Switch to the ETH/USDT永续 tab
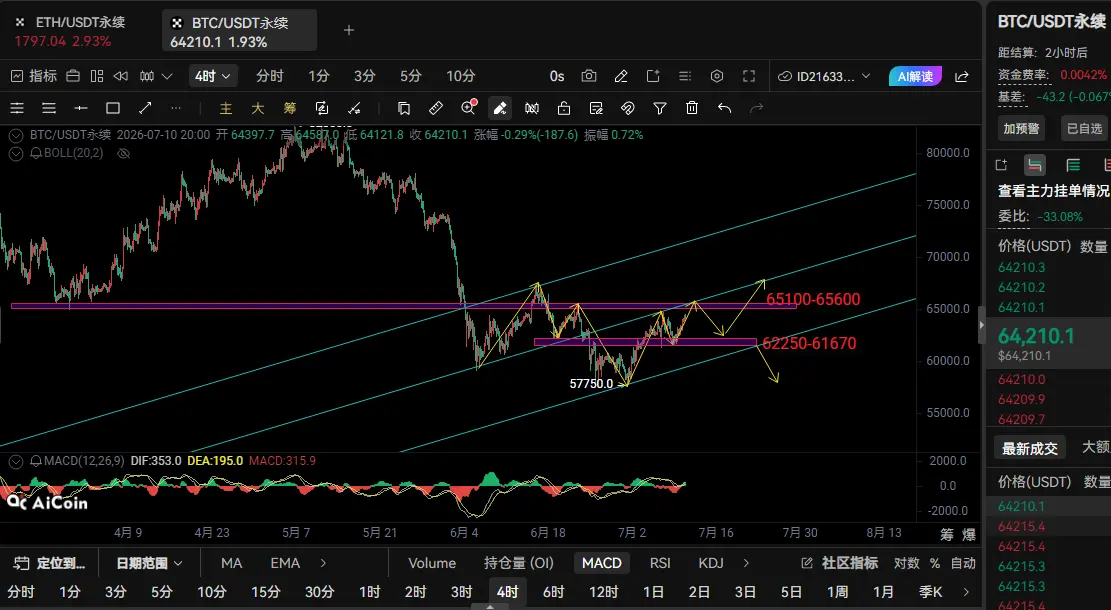 point(72,31)
